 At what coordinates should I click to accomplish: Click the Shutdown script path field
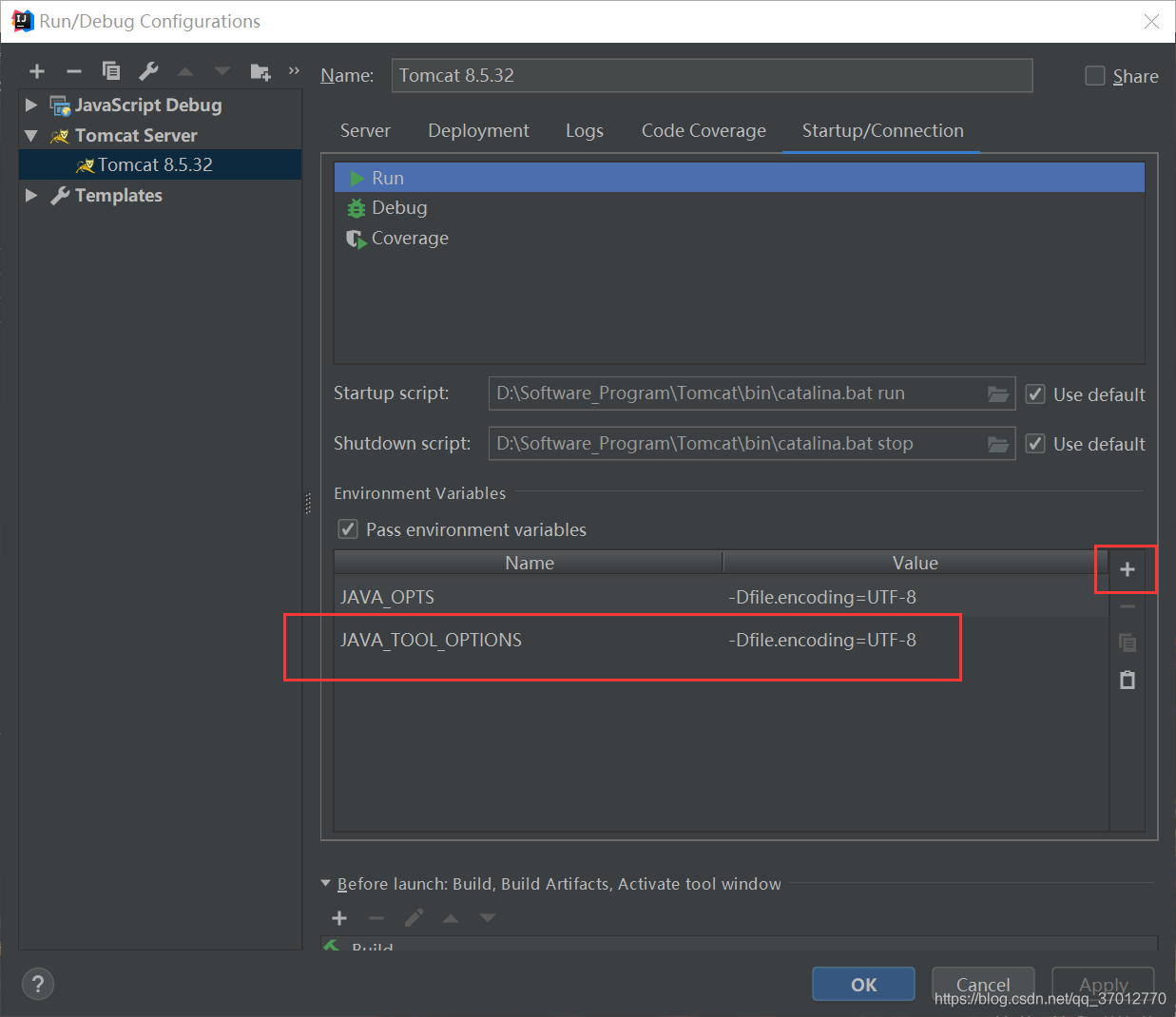[738, 444]
